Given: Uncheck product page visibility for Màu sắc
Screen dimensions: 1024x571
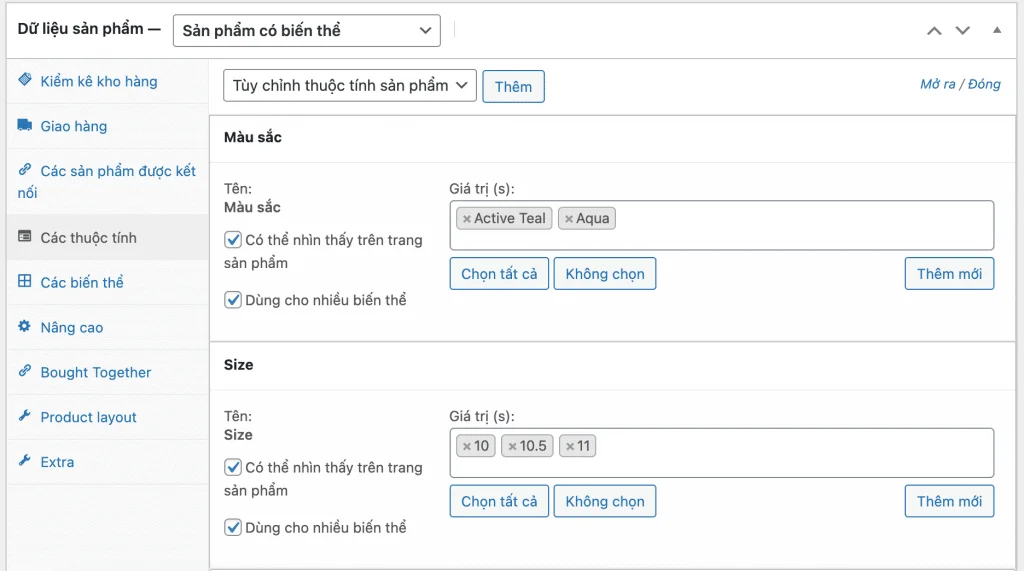Looking at the screenshot, I should [x=233, y=240].
